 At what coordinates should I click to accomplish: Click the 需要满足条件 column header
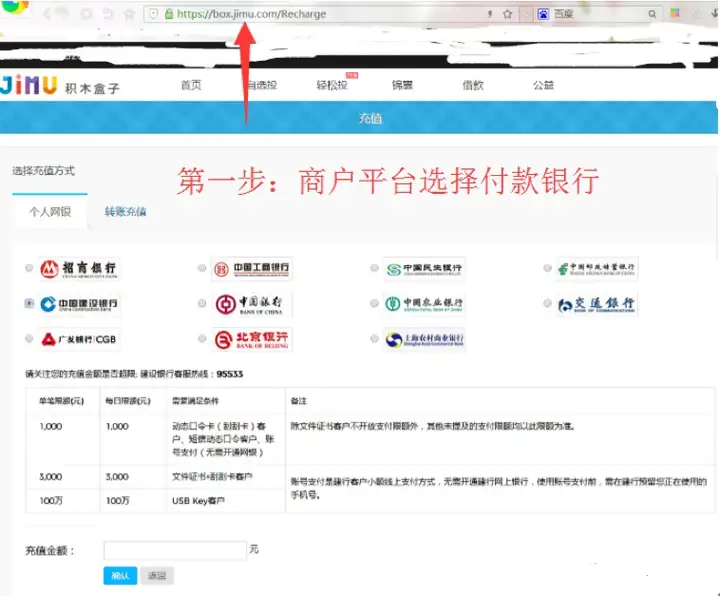[x=195, y=401]
